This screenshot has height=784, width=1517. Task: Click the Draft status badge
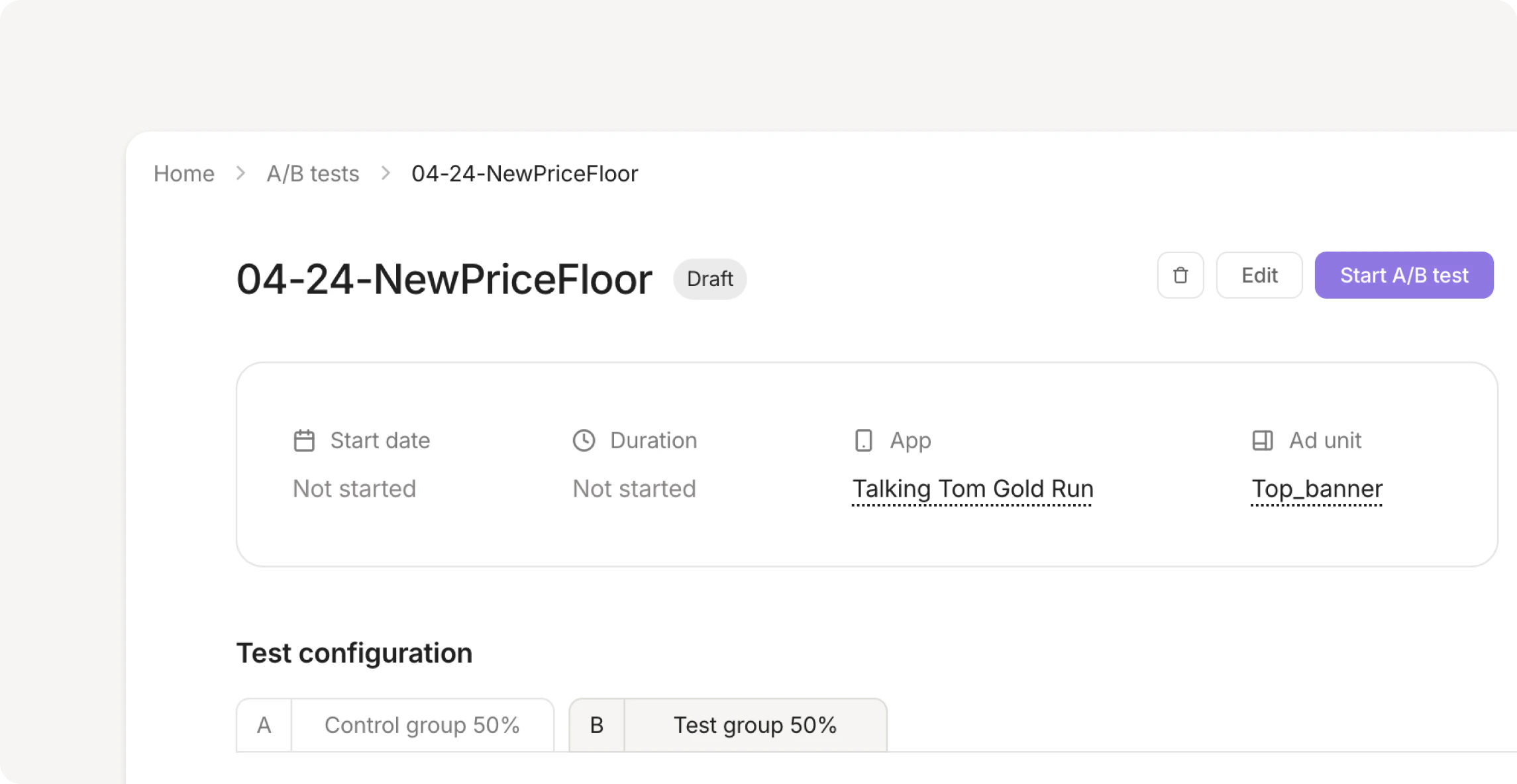click(x=709, y=279)
